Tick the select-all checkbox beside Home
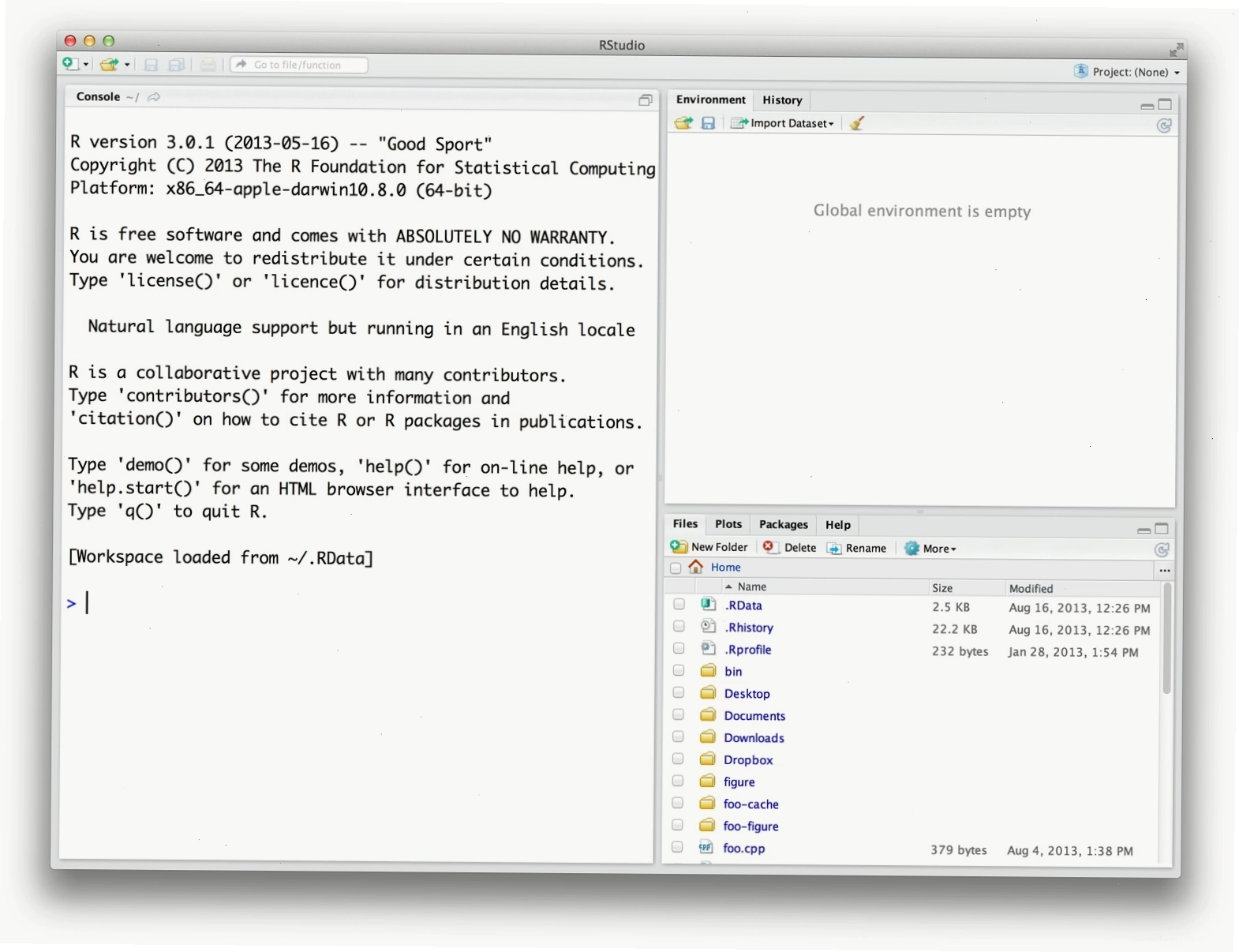 676,568
